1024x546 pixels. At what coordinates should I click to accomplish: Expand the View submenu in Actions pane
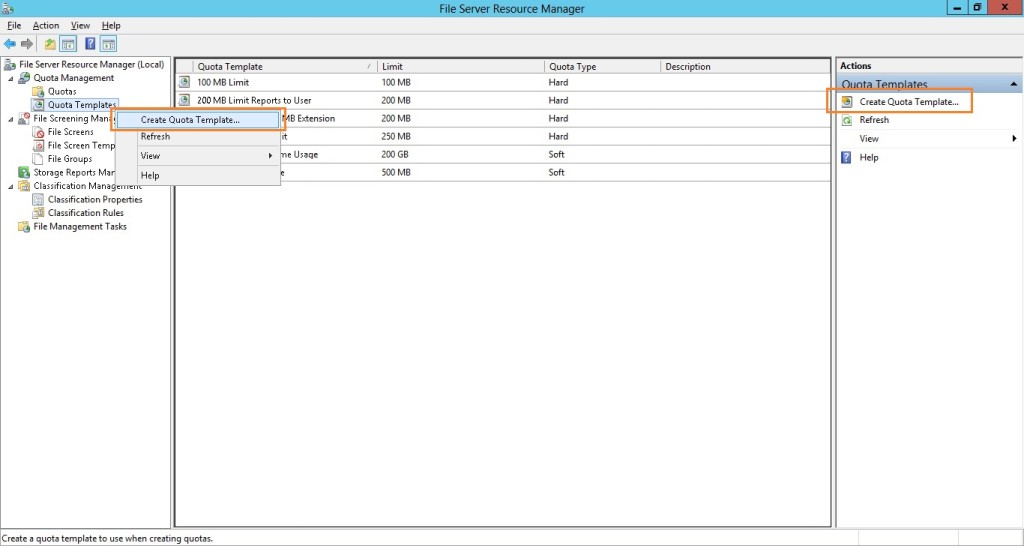(x=1013, y=139)
